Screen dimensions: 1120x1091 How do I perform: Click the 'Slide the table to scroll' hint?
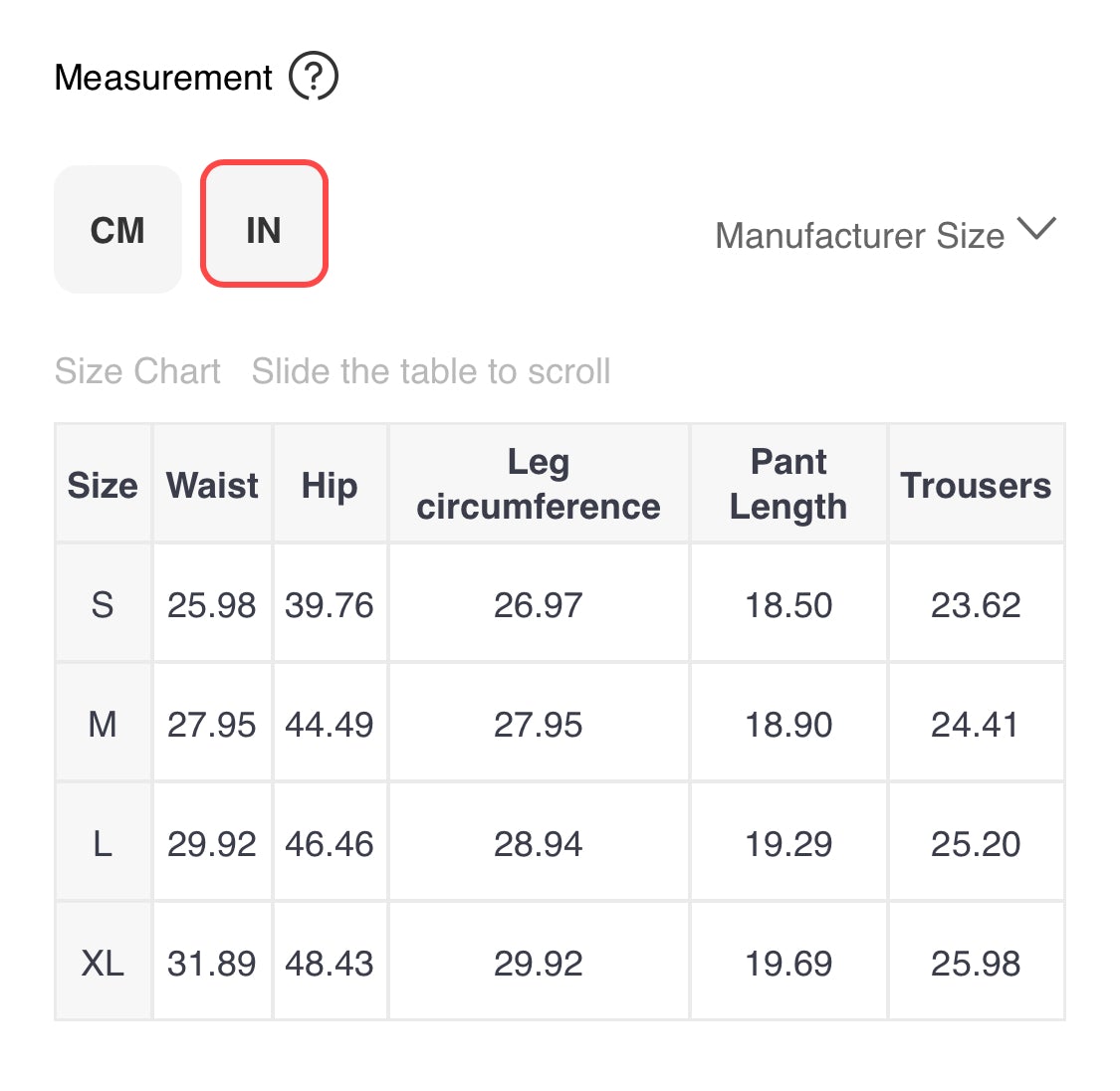[431, 371]
